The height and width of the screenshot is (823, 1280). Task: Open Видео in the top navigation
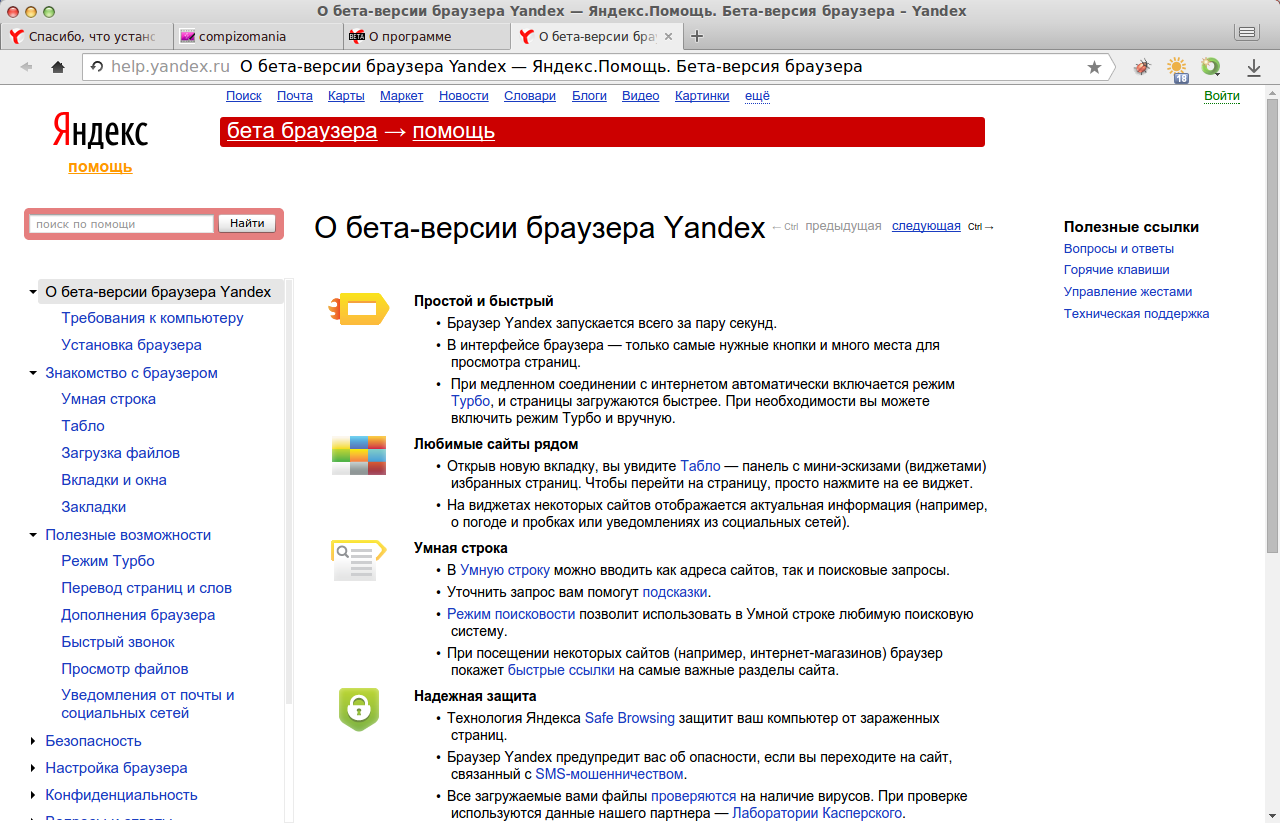(641, 96)
